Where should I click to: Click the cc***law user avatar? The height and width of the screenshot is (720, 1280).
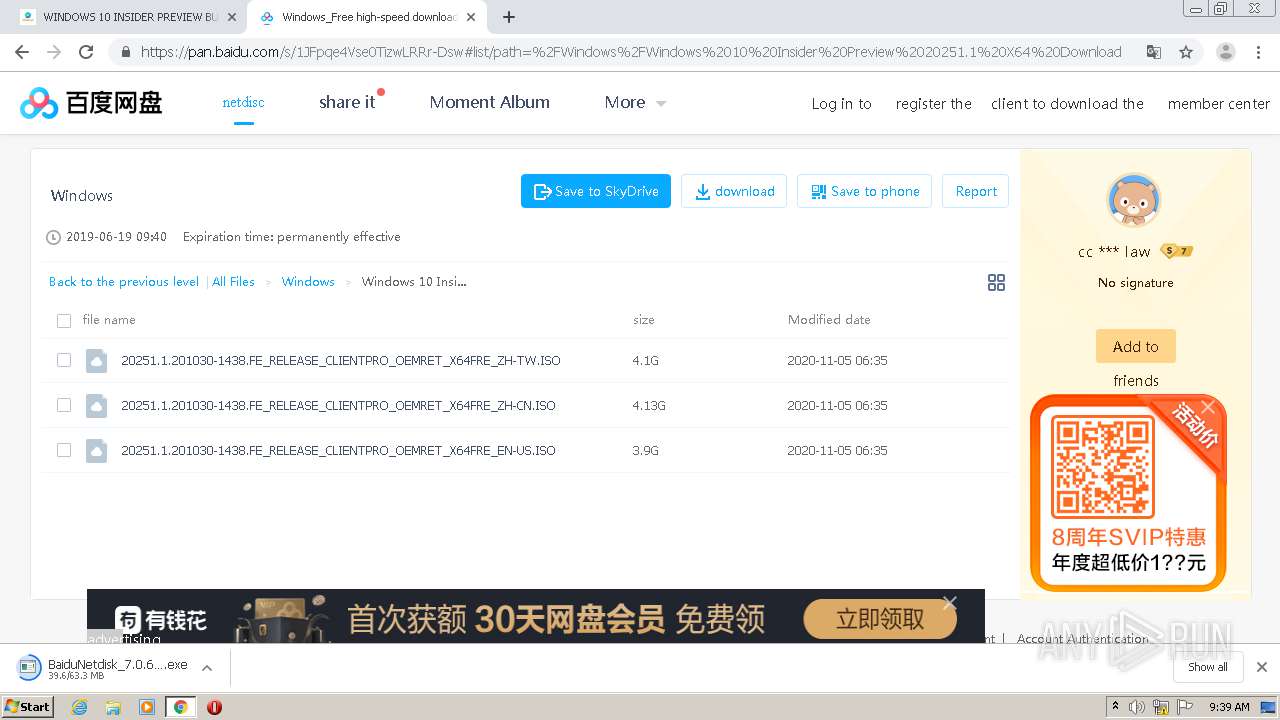[1134, 200]
